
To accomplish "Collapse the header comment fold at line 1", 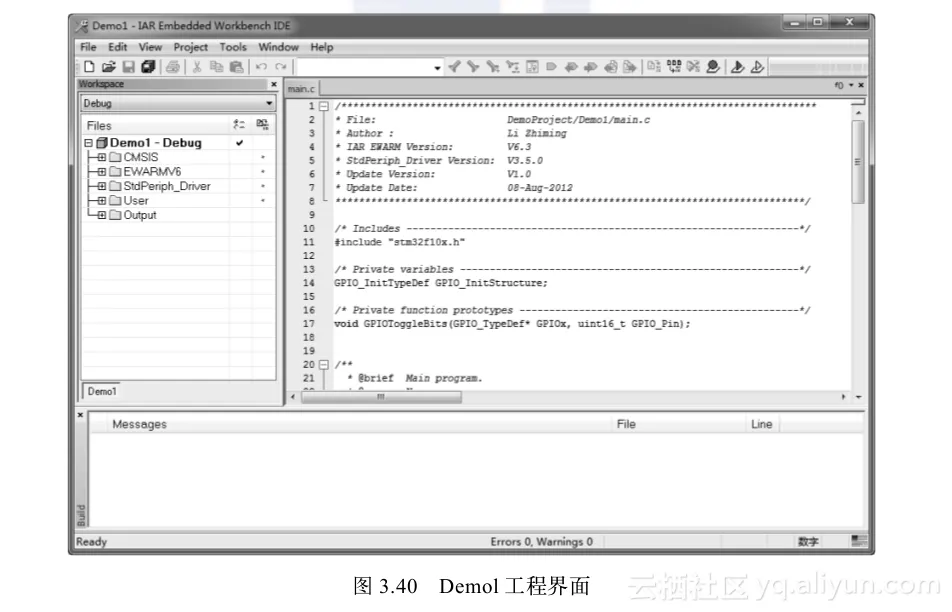I will pos(324,106).
